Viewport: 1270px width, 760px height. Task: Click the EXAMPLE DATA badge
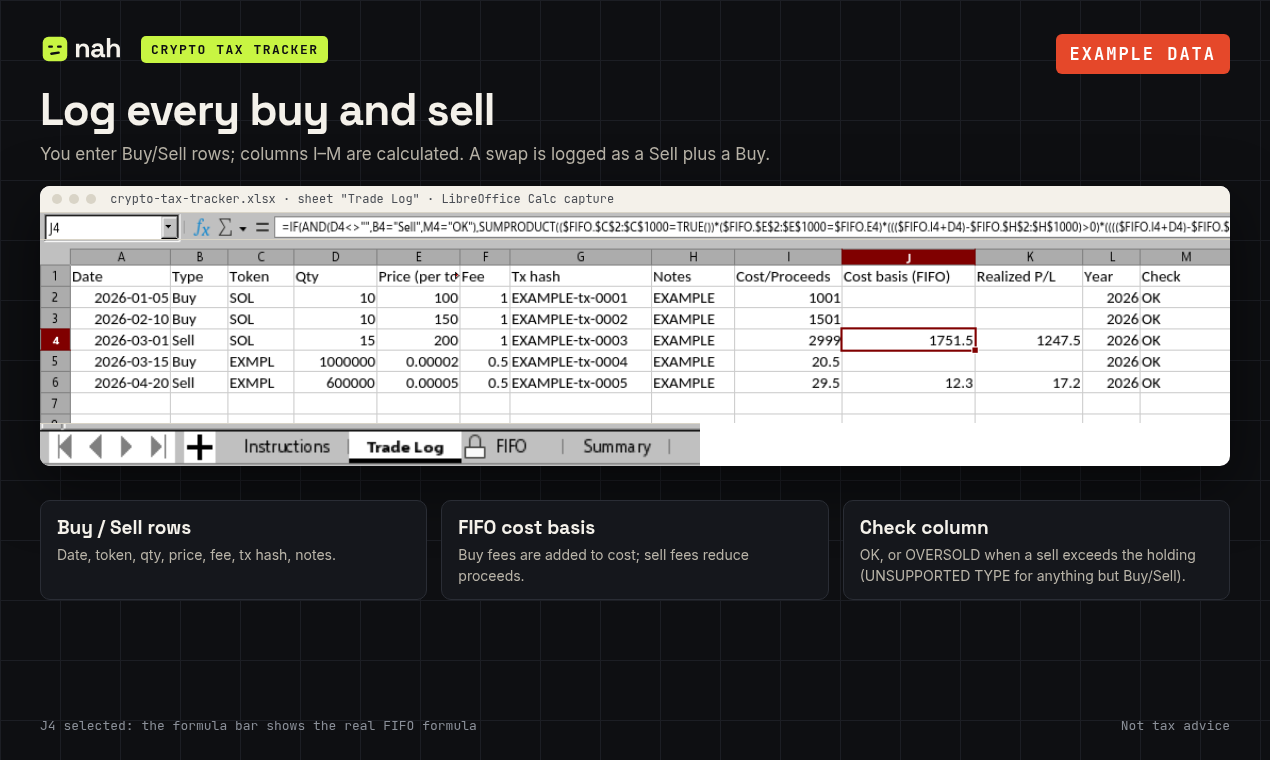pos(1143,54)
